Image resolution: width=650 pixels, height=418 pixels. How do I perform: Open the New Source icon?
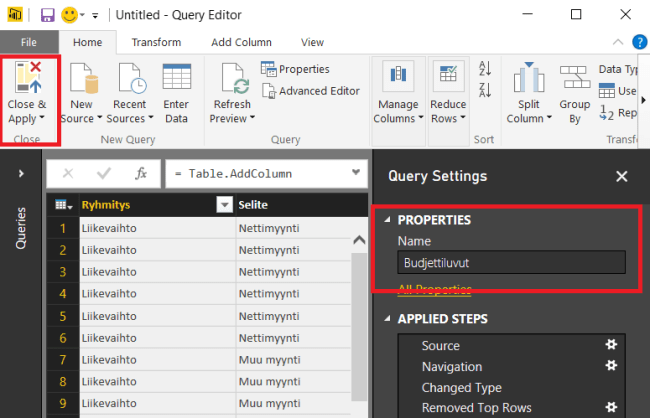coord(82,81)
